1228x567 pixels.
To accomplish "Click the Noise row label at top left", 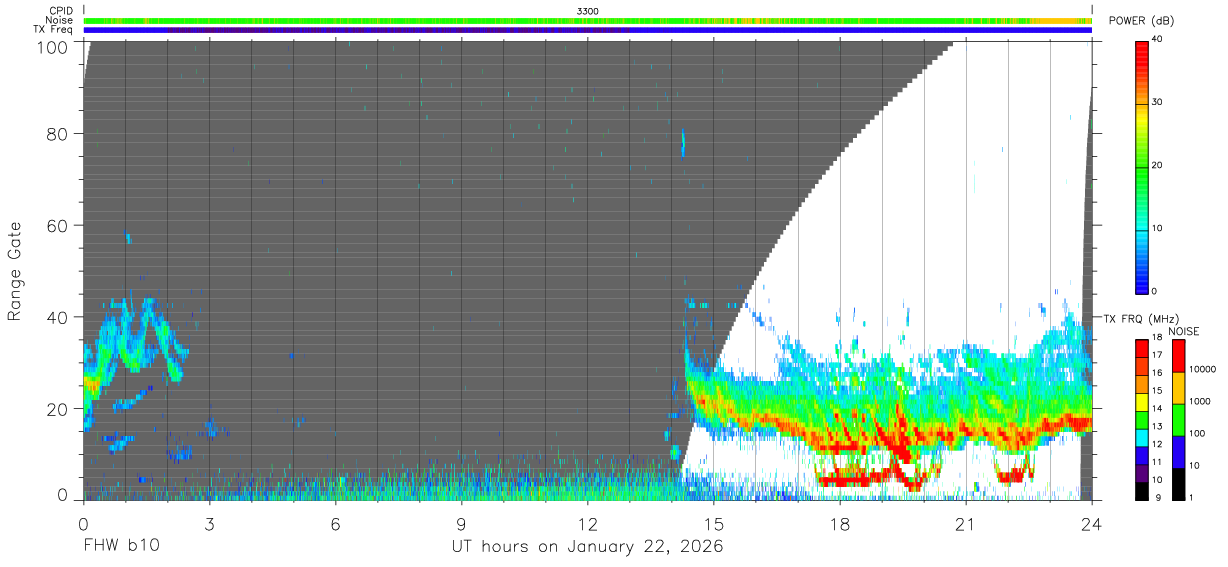I will [59, 20].
